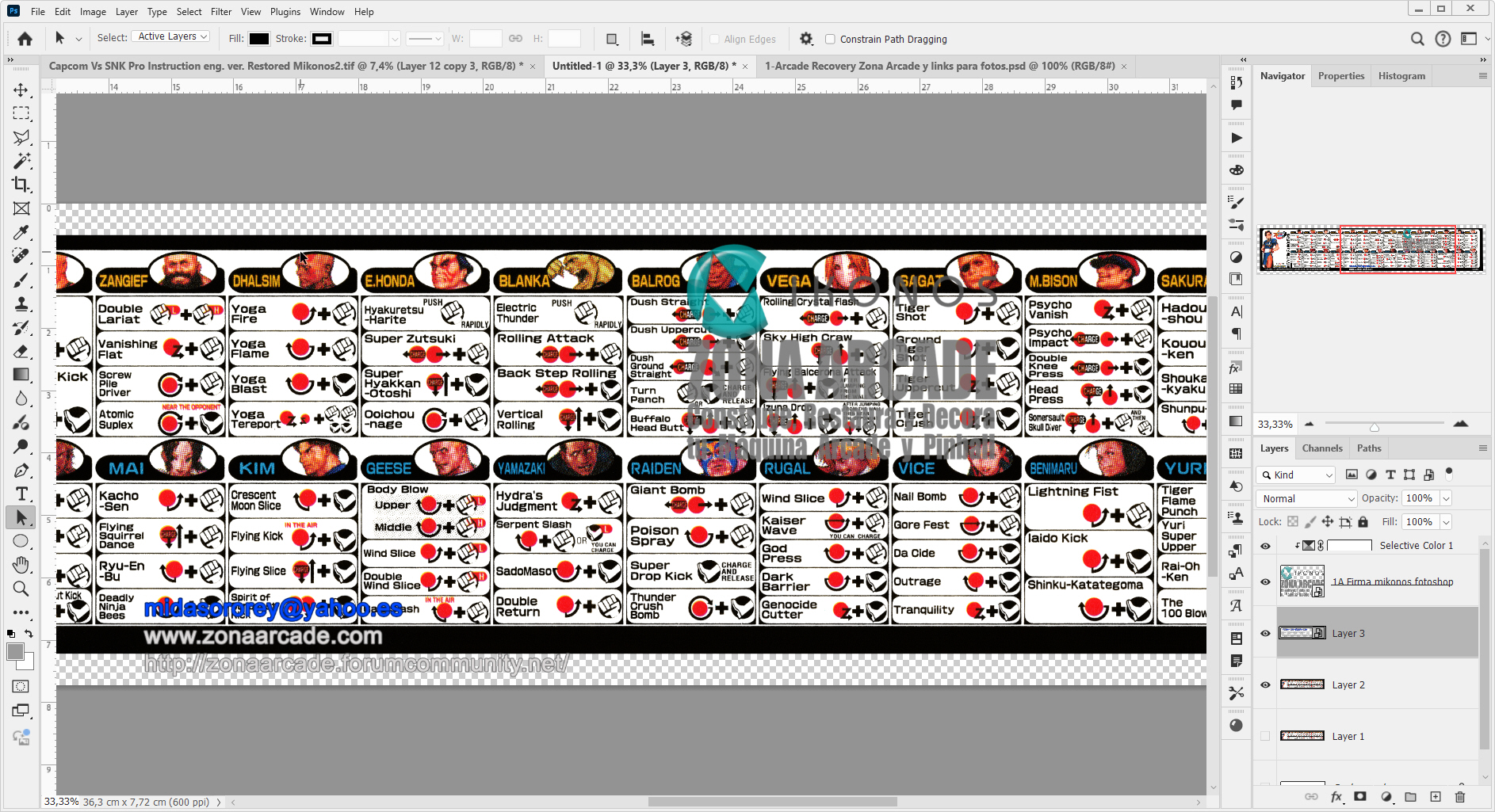
Task: Switch to the Channels tab
Action: coord(1322,448)
